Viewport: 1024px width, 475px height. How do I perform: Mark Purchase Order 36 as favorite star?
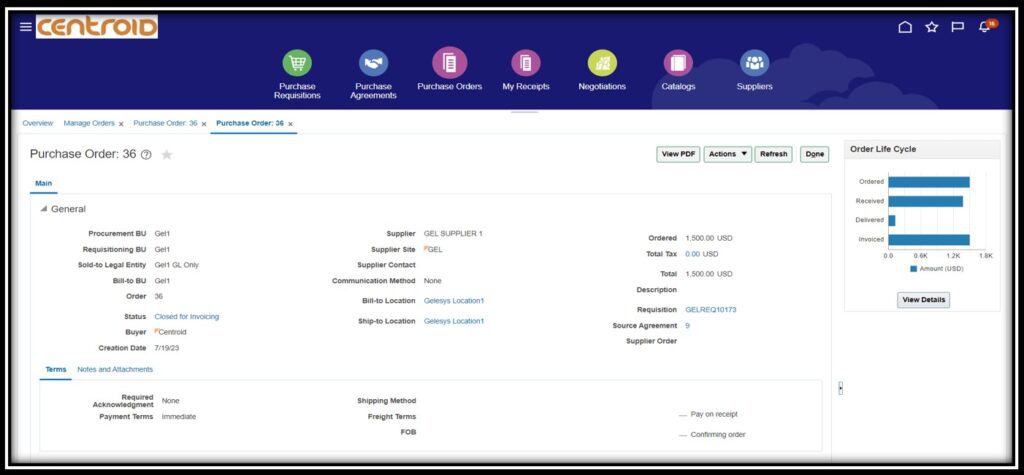pyautogui.click(x=167, y=155)
